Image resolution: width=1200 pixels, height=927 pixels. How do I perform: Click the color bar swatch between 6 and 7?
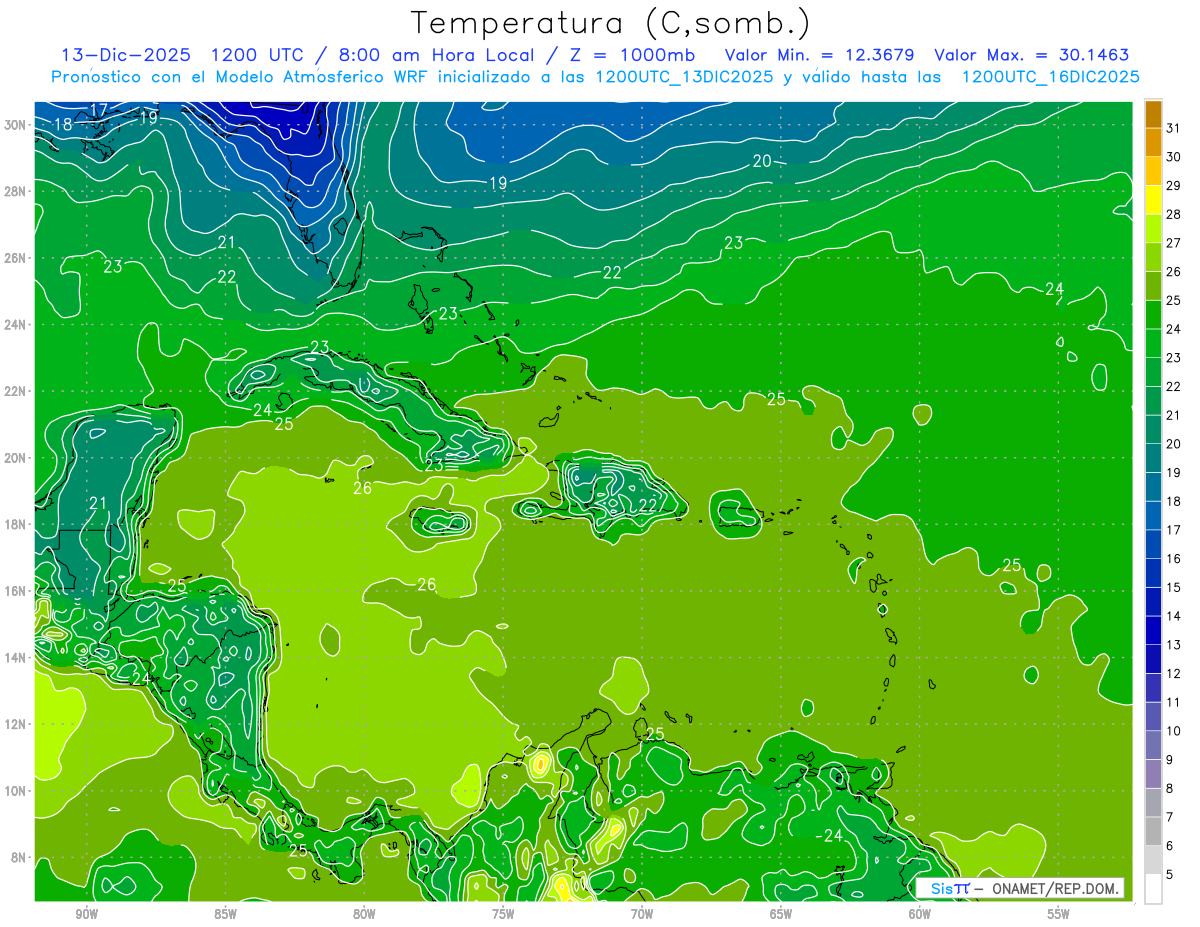(1154, 832)
